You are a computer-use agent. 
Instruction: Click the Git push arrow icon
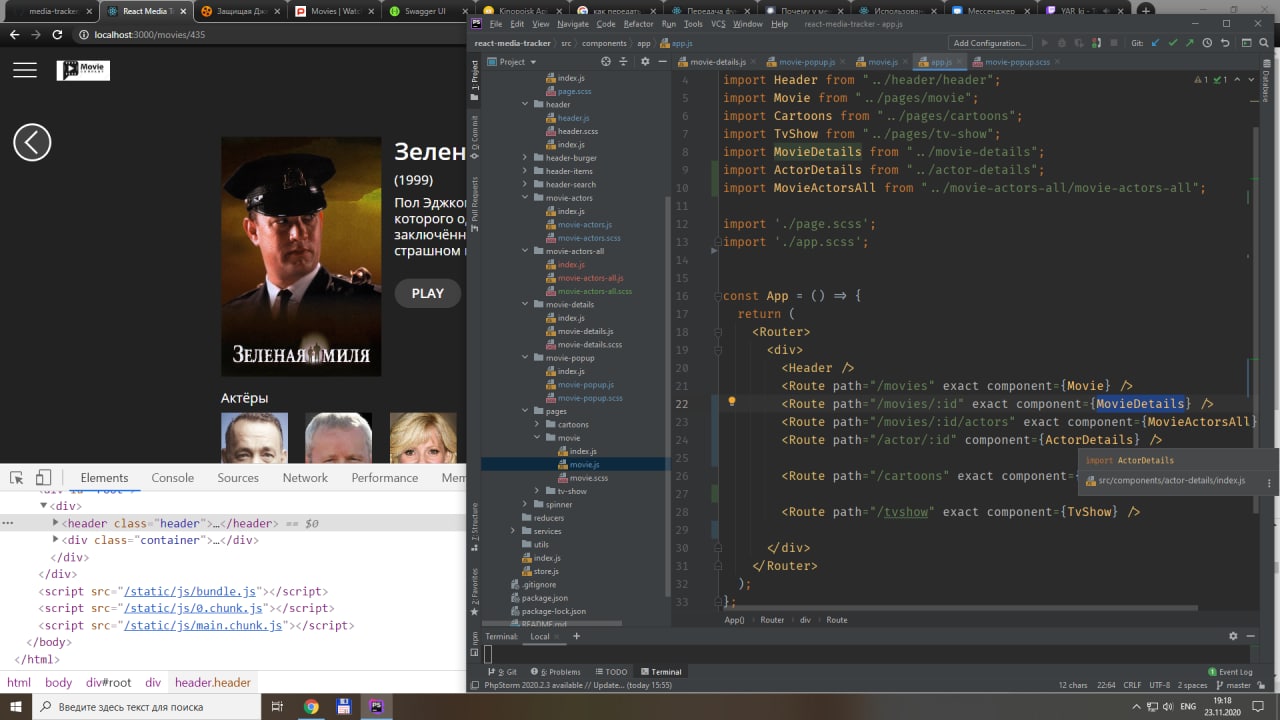tap(1190, 43)
